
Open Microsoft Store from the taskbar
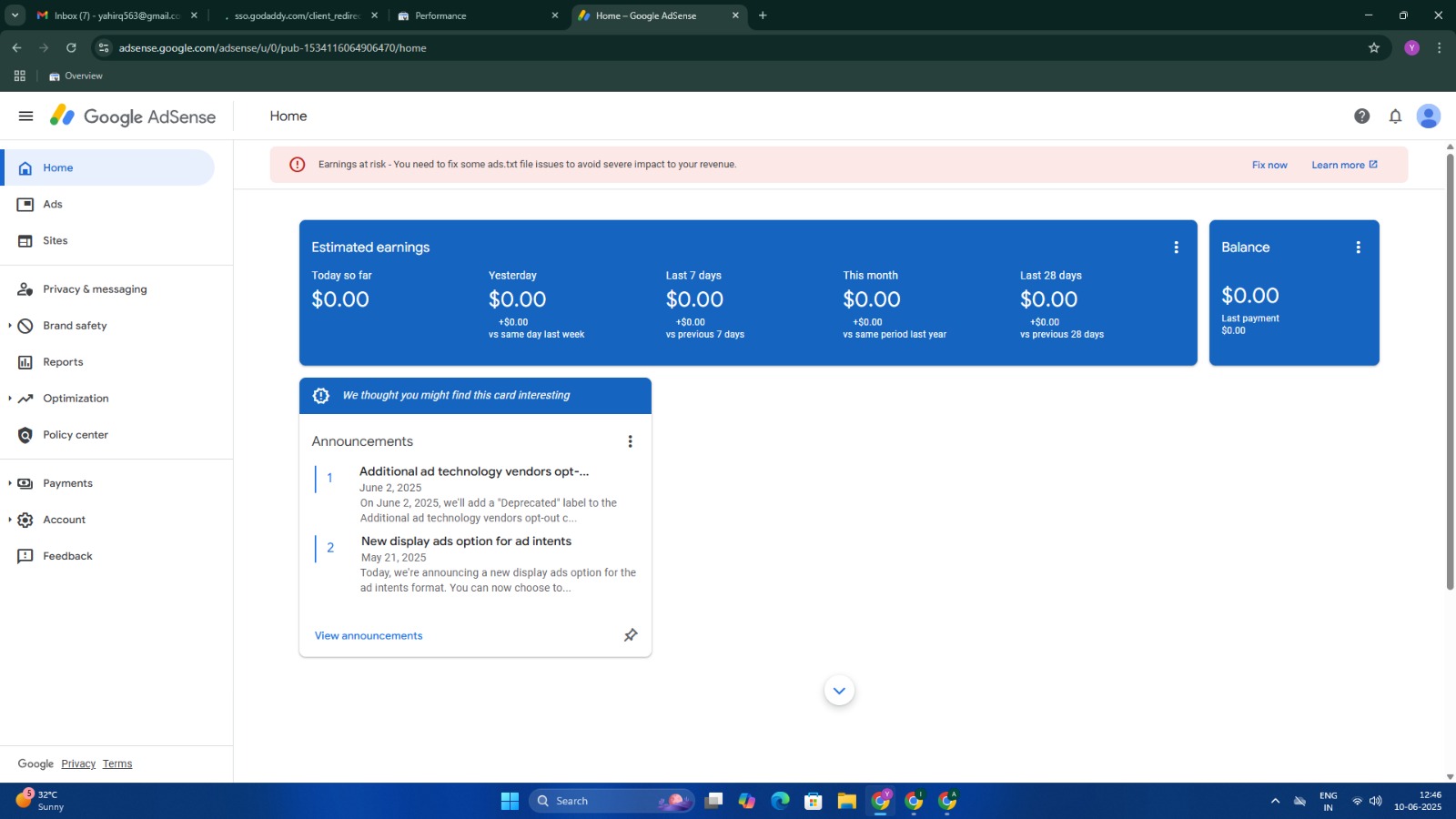coord(814,801)
